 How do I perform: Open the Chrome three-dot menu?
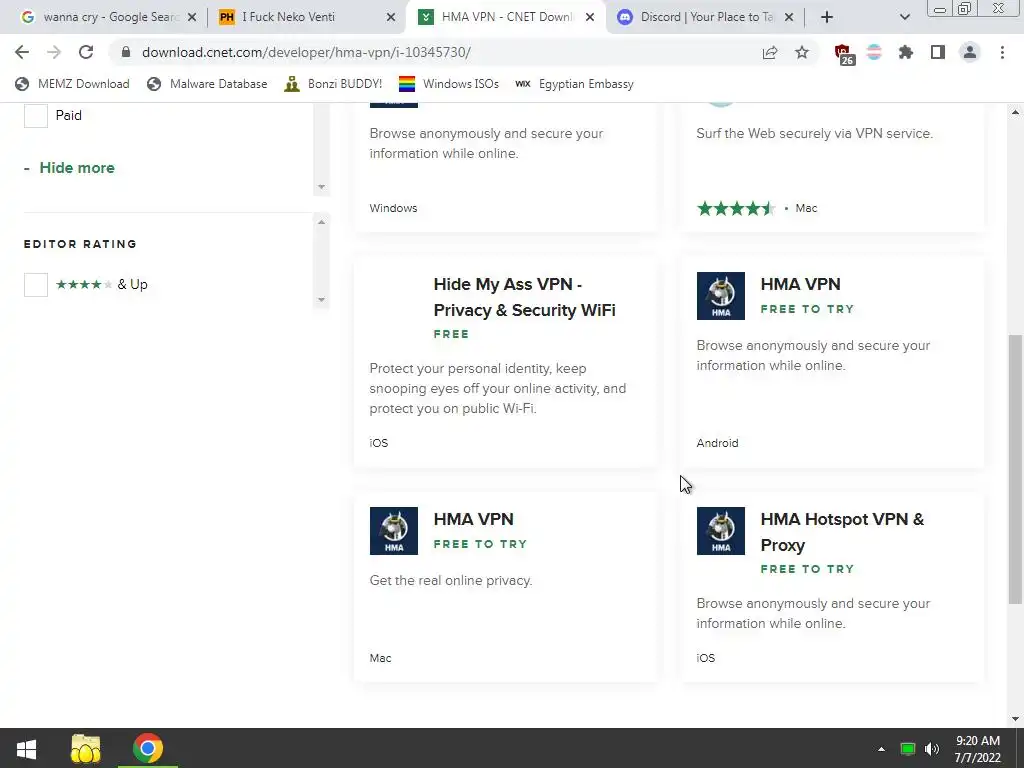[x=1002, y=52]
